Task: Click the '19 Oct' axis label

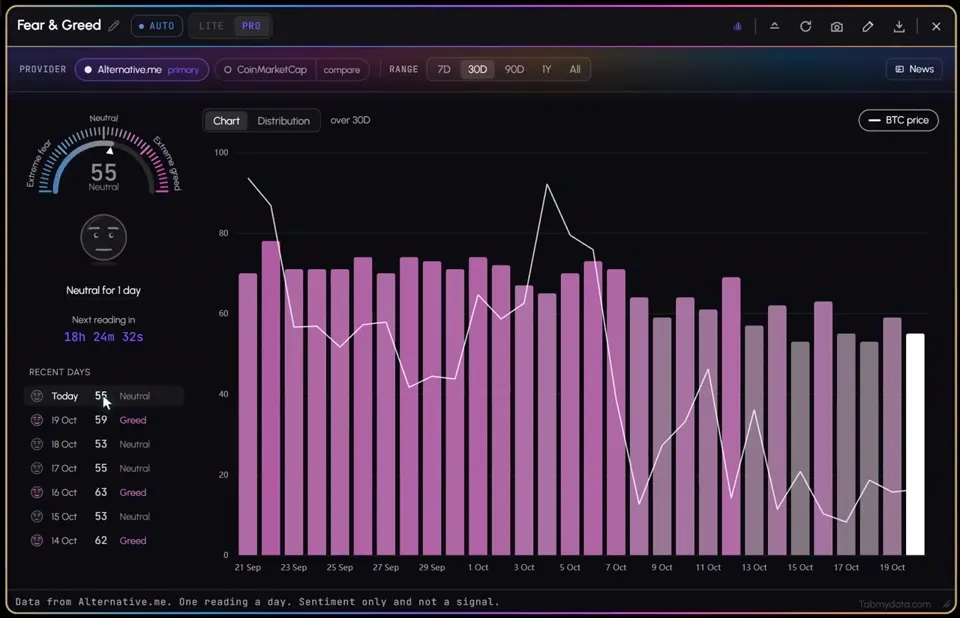Action: tap(892, 567)
